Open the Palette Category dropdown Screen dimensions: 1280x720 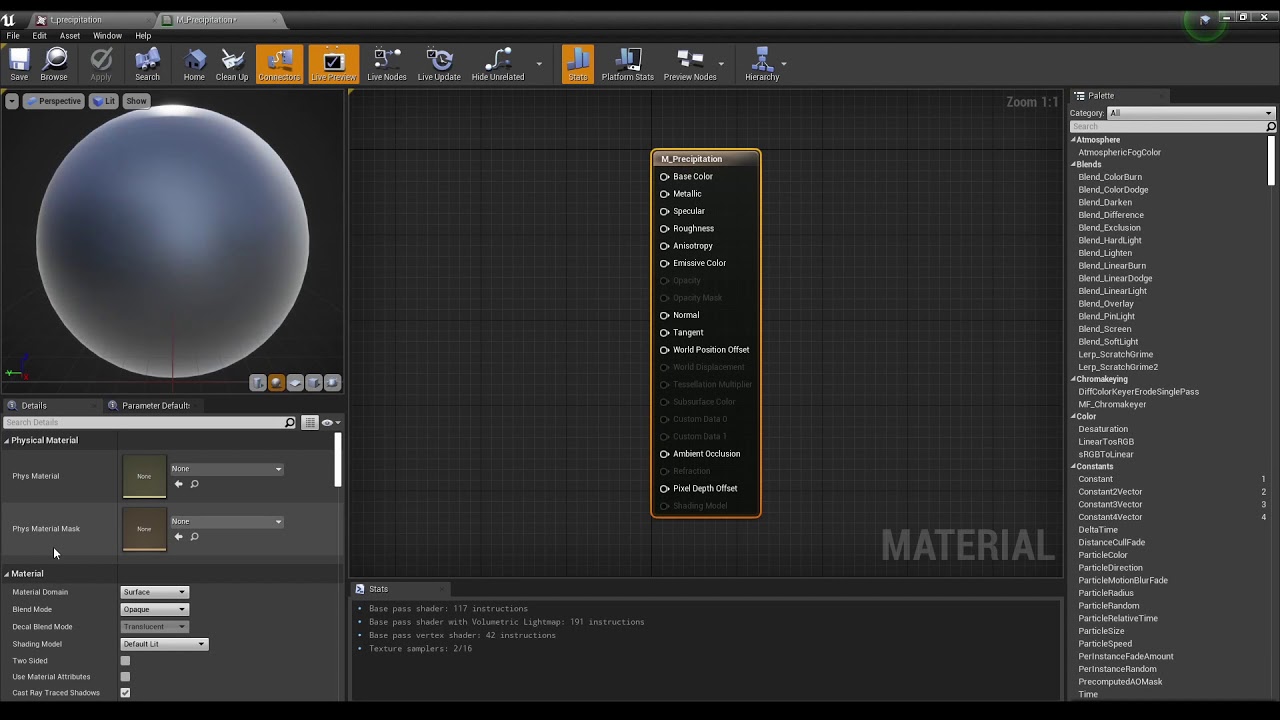(x=1191, y=113)
